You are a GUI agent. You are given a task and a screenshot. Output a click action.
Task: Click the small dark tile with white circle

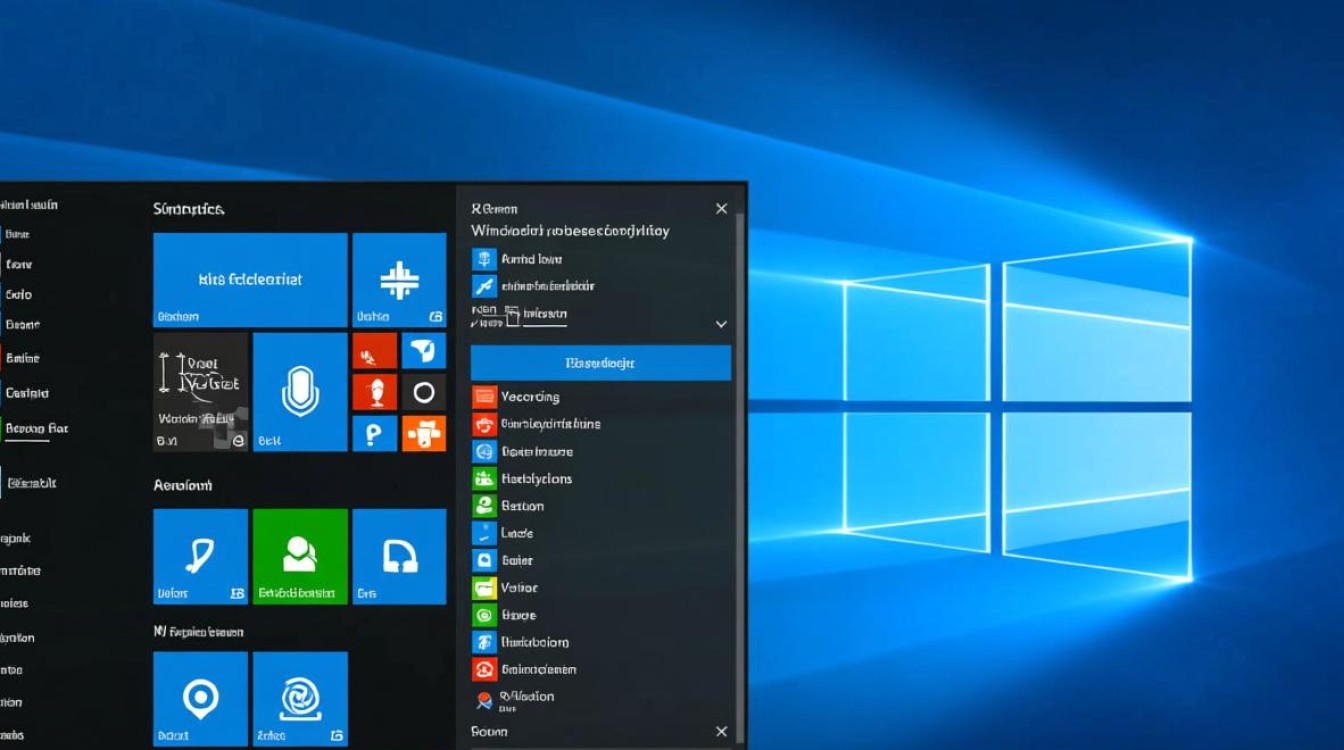pyautogui.click(x=423, y=392)
